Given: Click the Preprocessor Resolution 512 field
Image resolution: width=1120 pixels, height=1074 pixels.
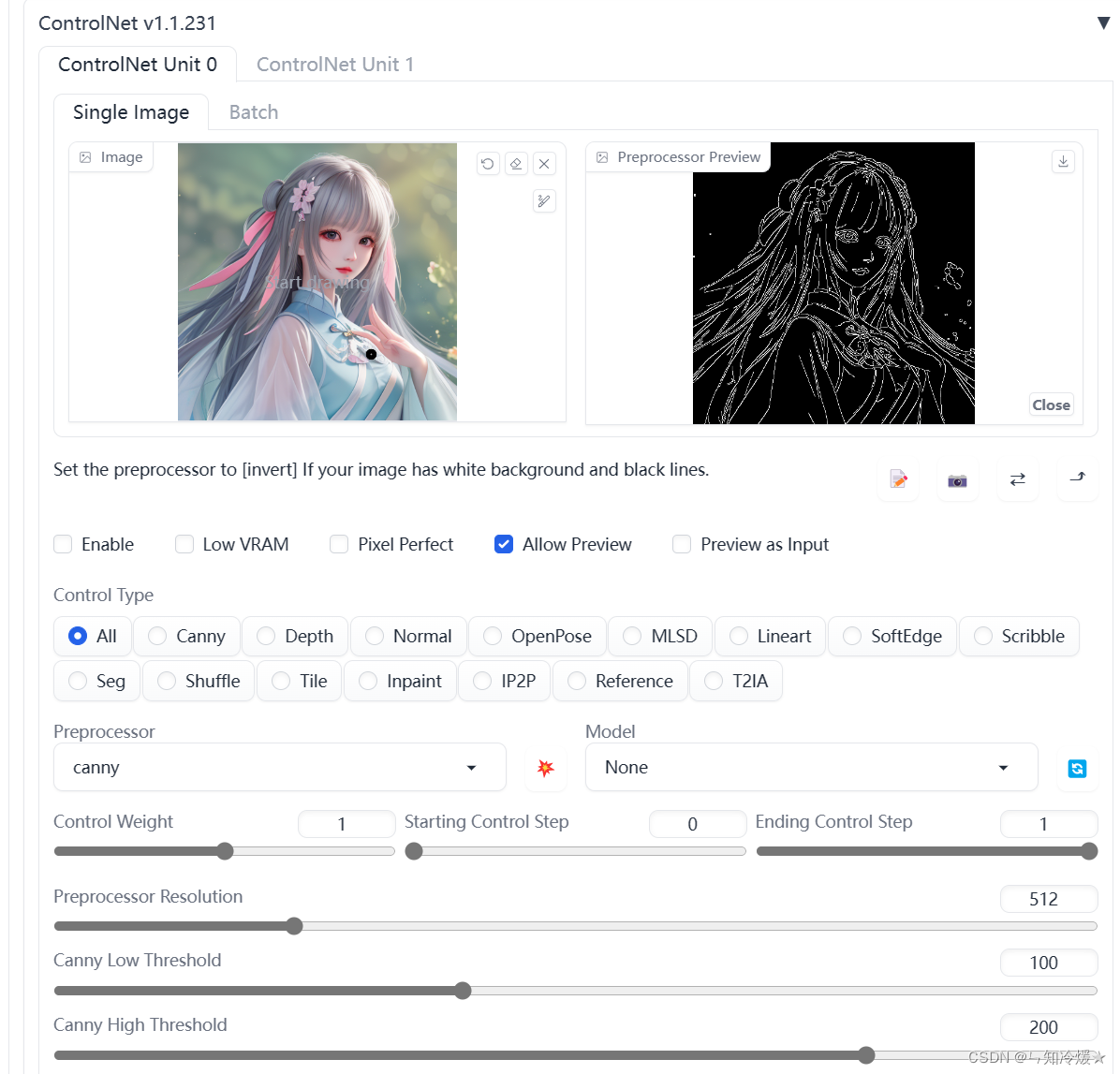Looking at the screenshot, I should click(1049, 899).
